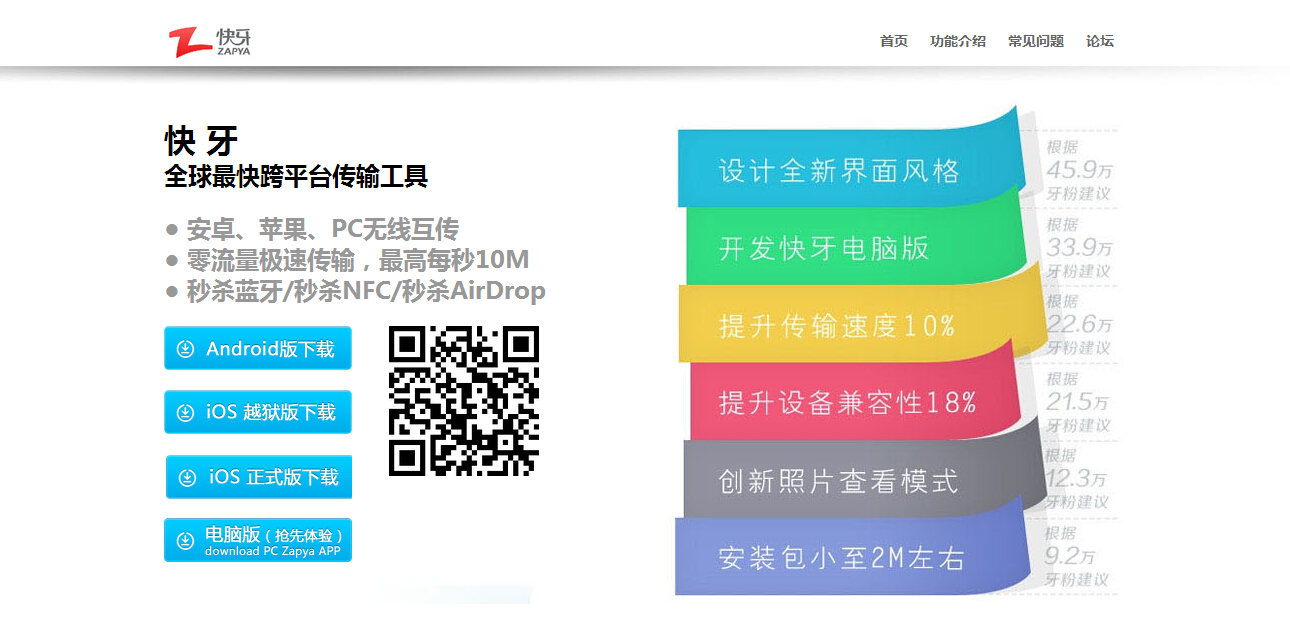The width and height of the screenshot is (1290, 631).
Task: Click the 安卓、苹果、PC无线互传 bullet
Action: (x=323, y=229)
